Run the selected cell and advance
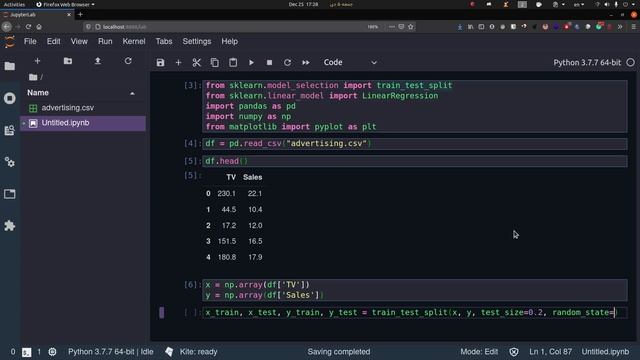Image resolution: width=640 pixels, height=360 pixels. [251, 62]
